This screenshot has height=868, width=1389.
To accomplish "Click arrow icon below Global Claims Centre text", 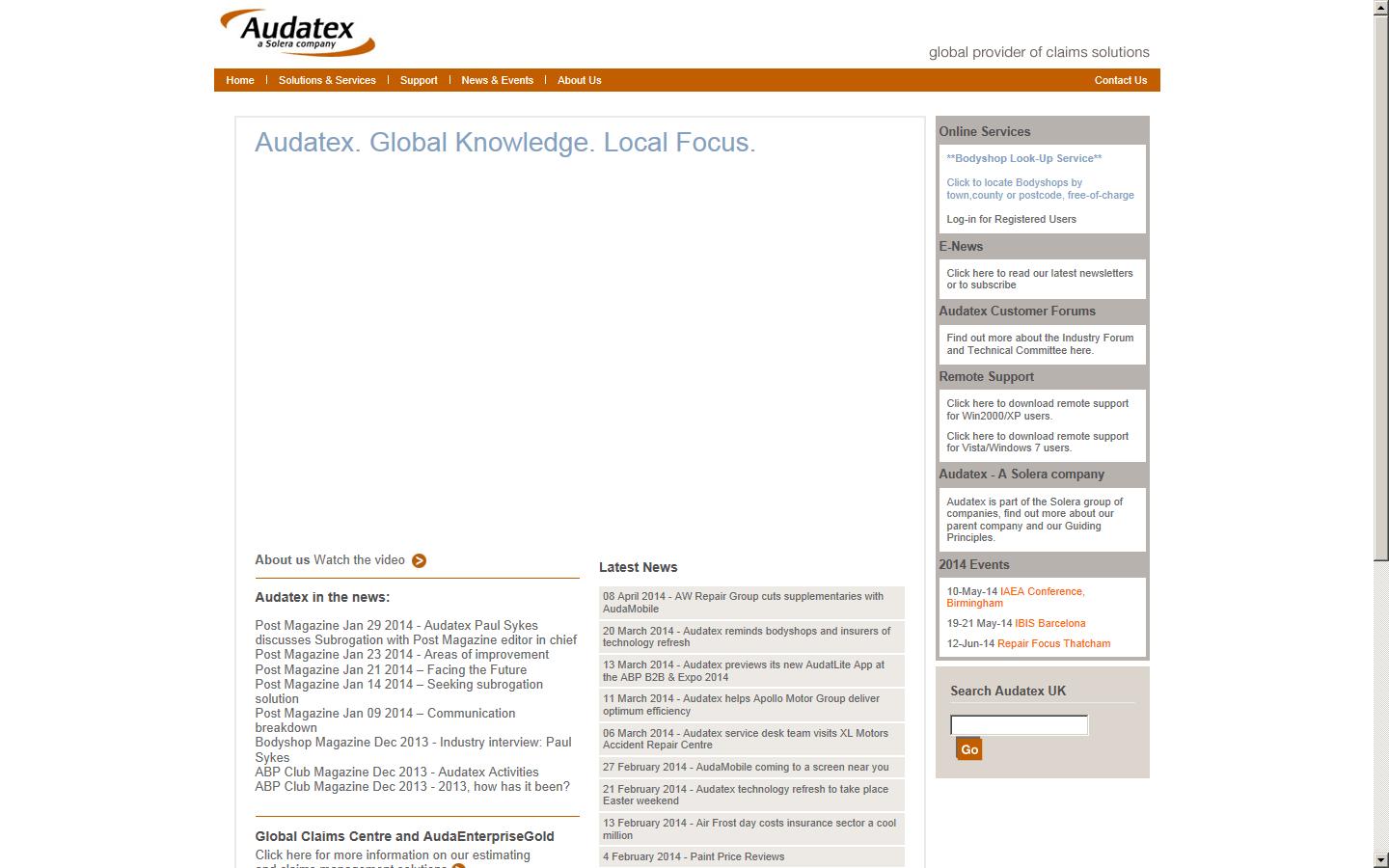I will [456, 865].
